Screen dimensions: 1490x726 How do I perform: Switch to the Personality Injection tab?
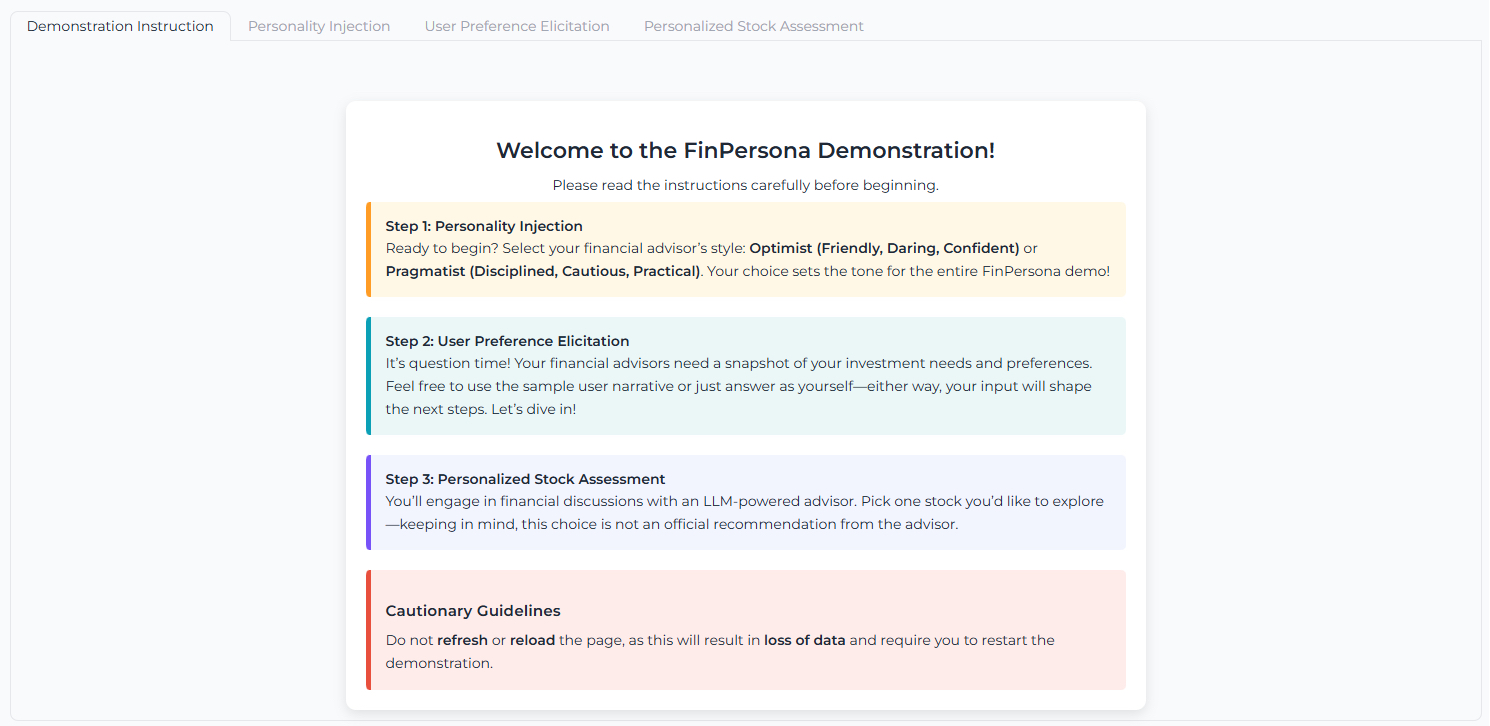[x=319, y=26]
